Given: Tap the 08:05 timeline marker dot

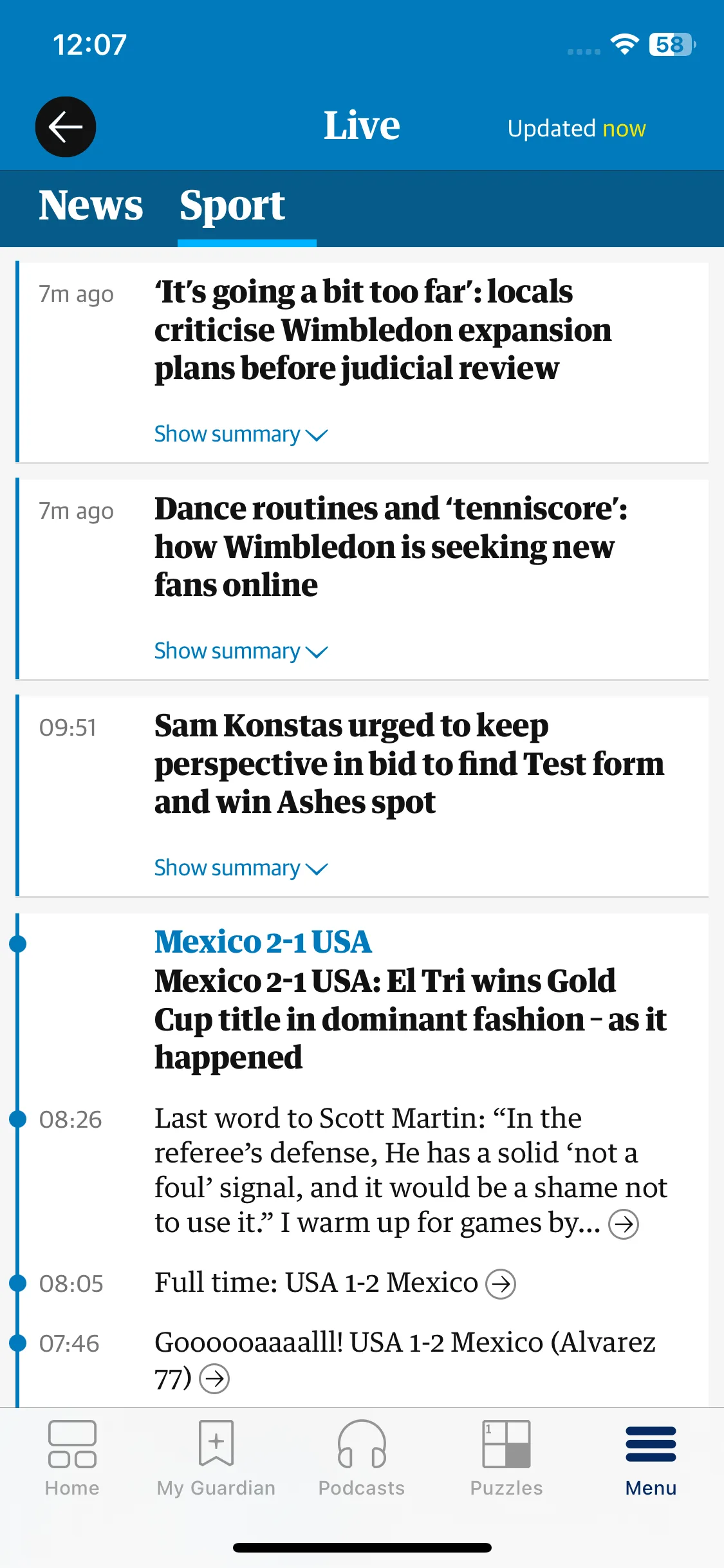Looking at the screenshot, I should 18,1283.
